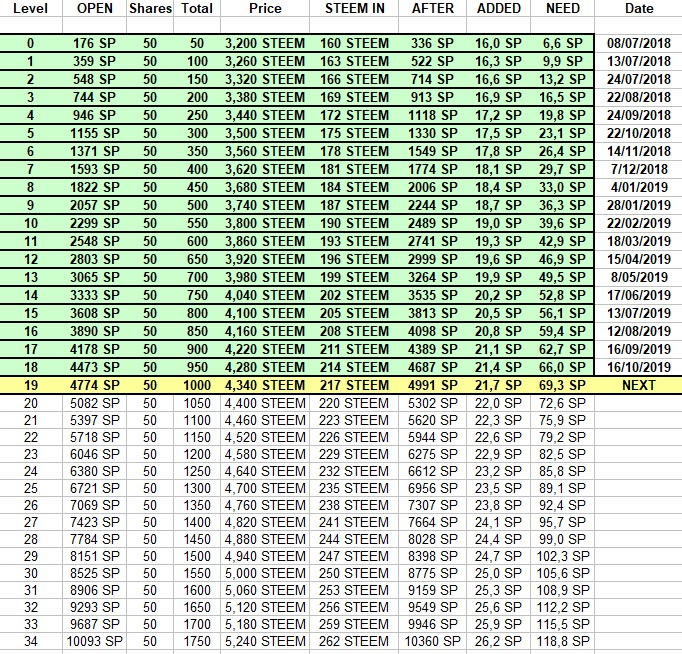Image resolution: width=682 pixels, height=654 pixels.
Task: Select the Date column header
Action: tap(639, 8)
